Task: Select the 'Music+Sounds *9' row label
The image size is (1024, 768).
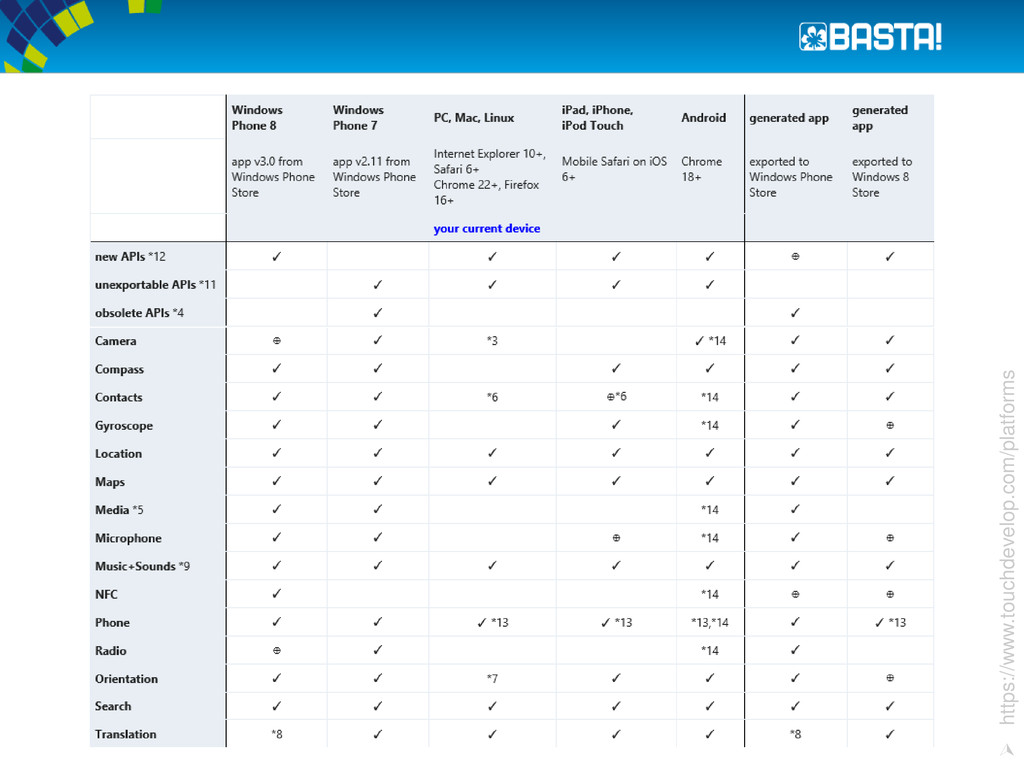Action: [142, 566]
